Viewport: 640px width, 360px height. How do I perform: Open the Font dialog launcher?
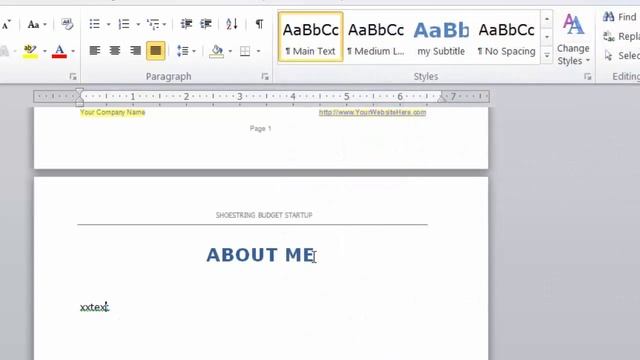pos(73,76)
